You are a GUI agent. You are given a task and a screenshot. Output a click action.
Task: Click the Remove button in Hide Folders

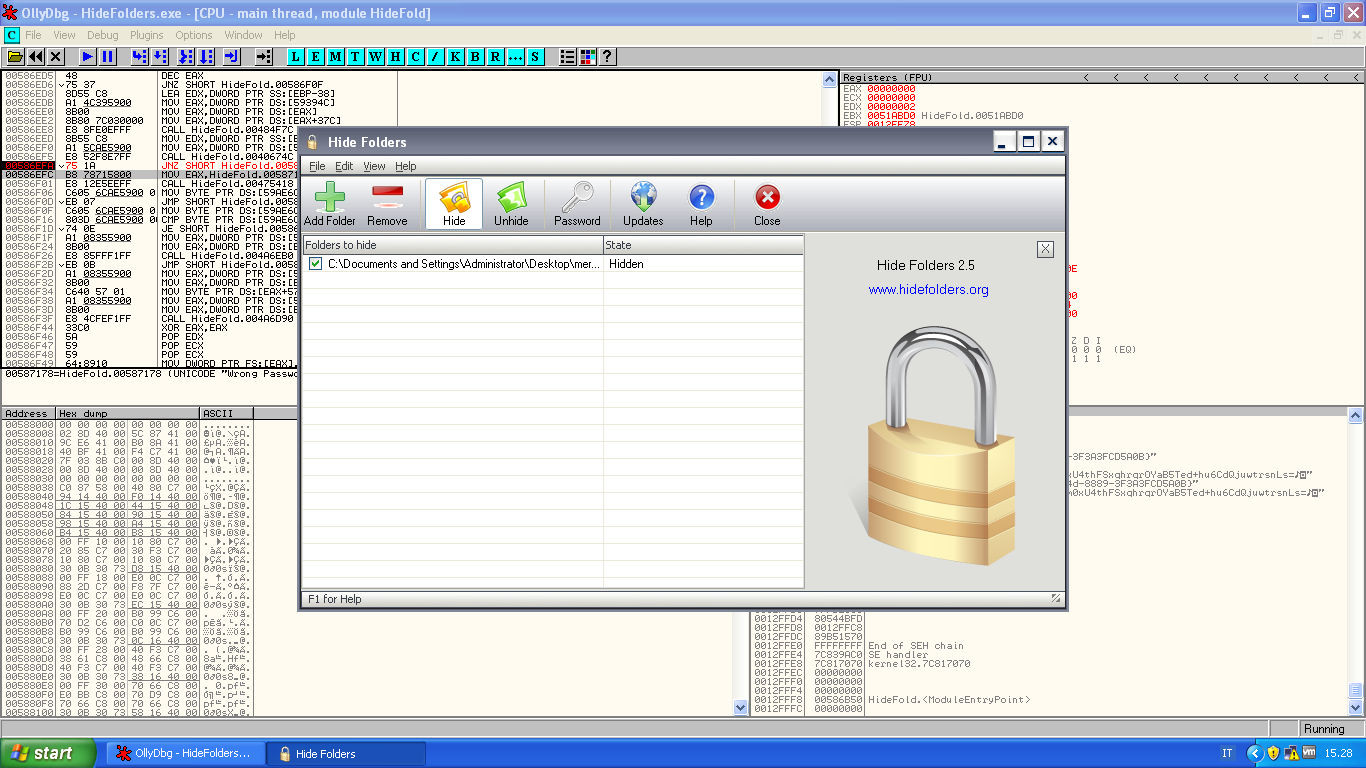pos(387,204)
